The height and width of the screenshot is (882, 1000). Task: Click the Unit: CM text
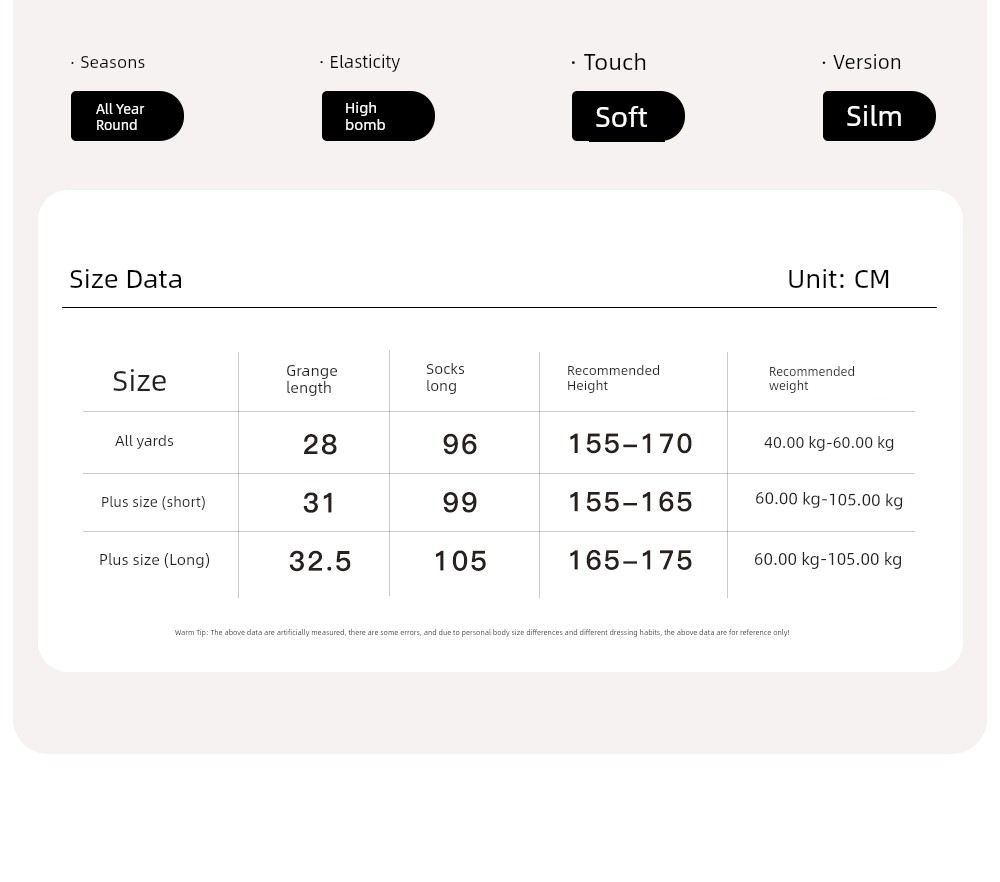[838, 279]
